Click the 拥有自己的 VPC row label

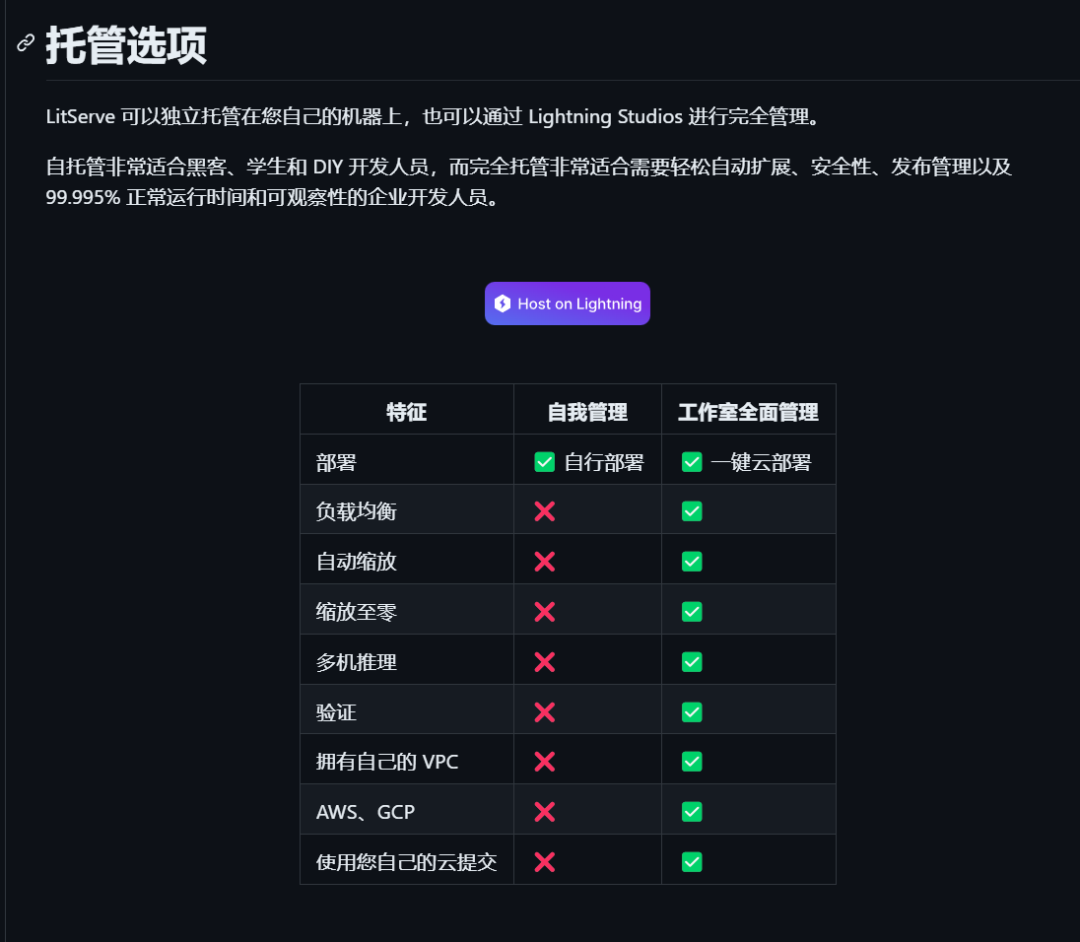[x=386, y=762]
